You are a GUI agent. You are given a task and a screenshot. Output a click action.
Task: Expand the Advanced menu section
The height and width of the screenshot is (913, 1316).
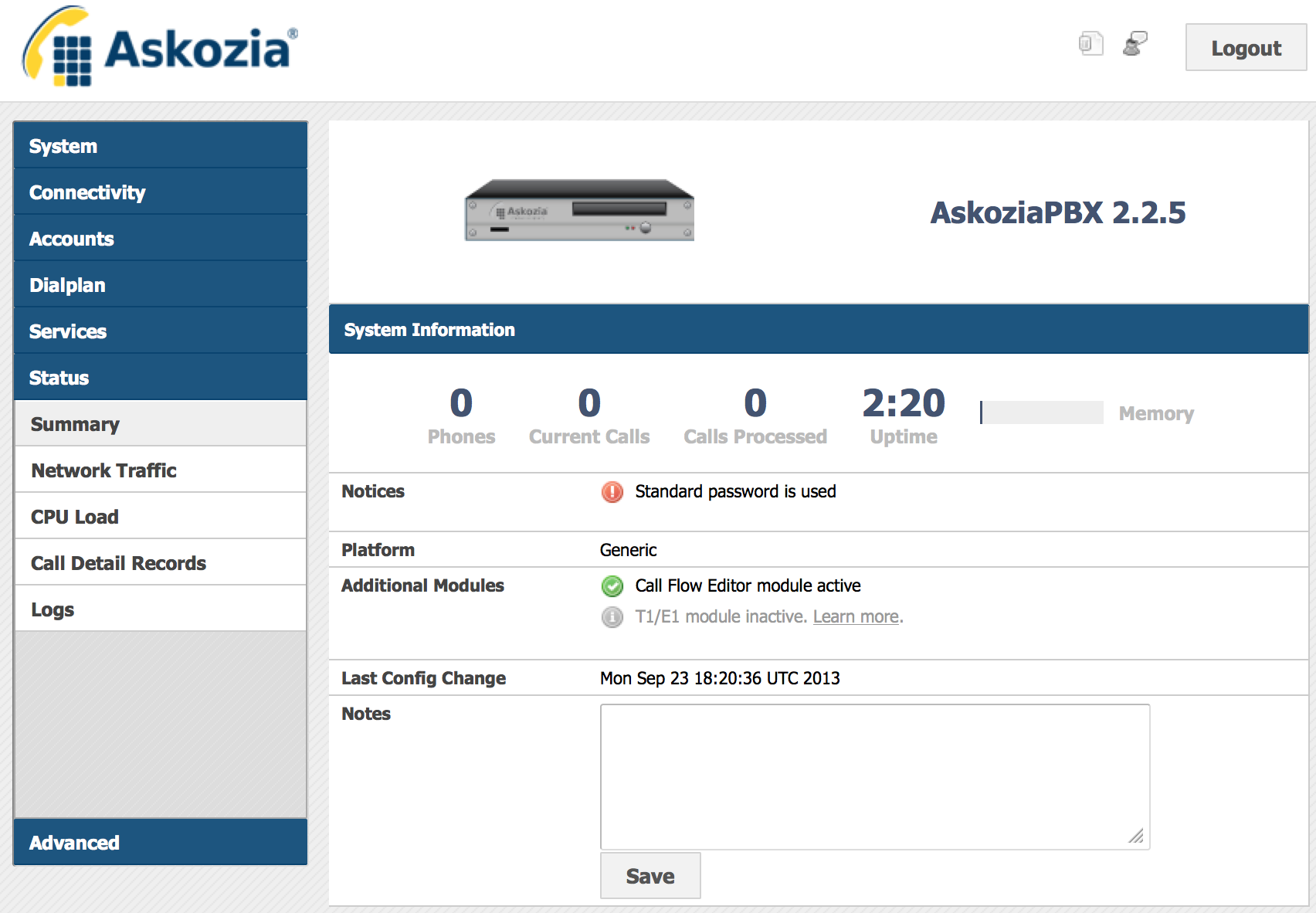point(161,842)
